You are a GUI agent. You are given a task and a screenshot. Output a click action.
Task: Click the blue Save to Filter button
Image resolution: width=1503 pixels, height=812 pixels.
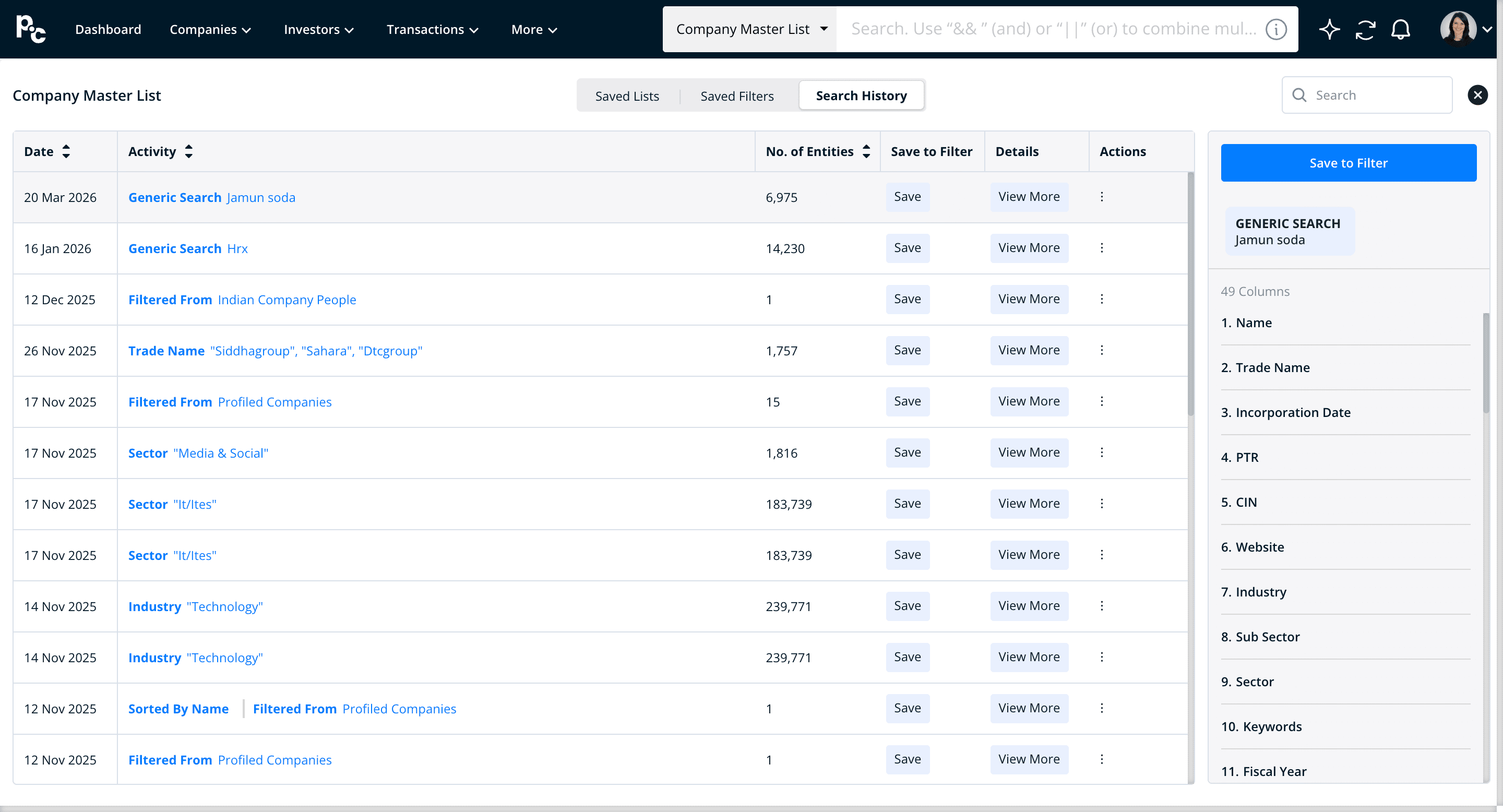click(x=1349, y=163)
